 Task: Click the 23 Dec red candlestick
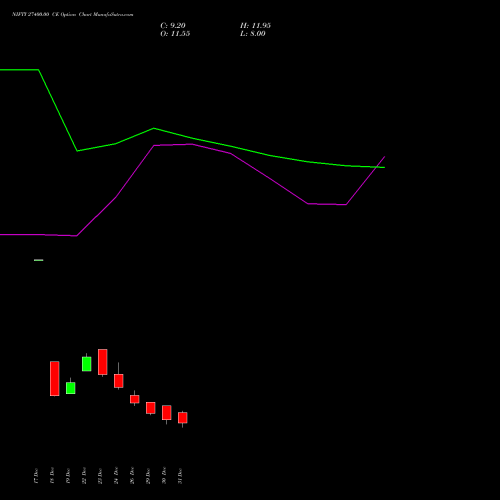click(103, 362)
